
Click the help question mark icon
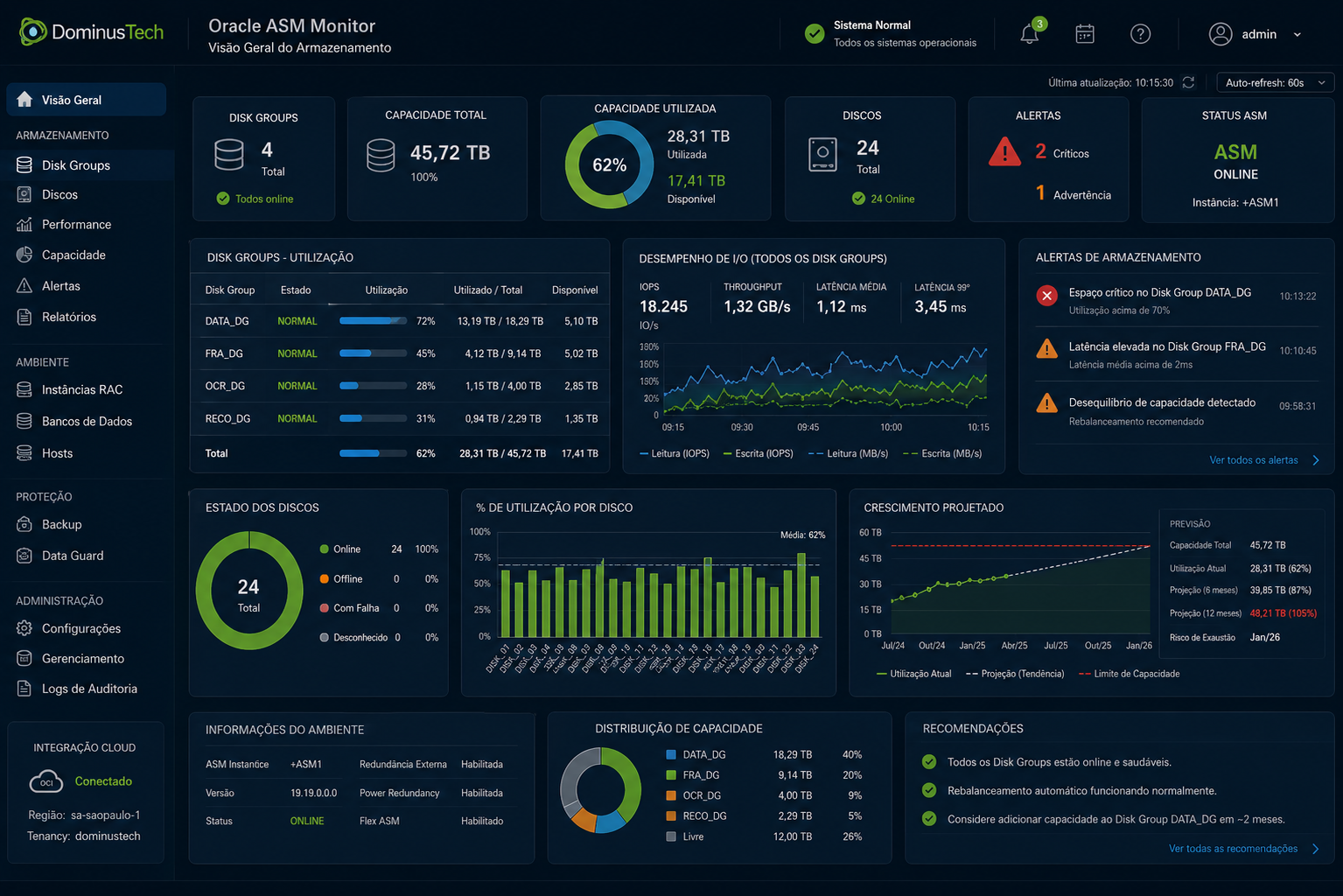pos(1140,34)
